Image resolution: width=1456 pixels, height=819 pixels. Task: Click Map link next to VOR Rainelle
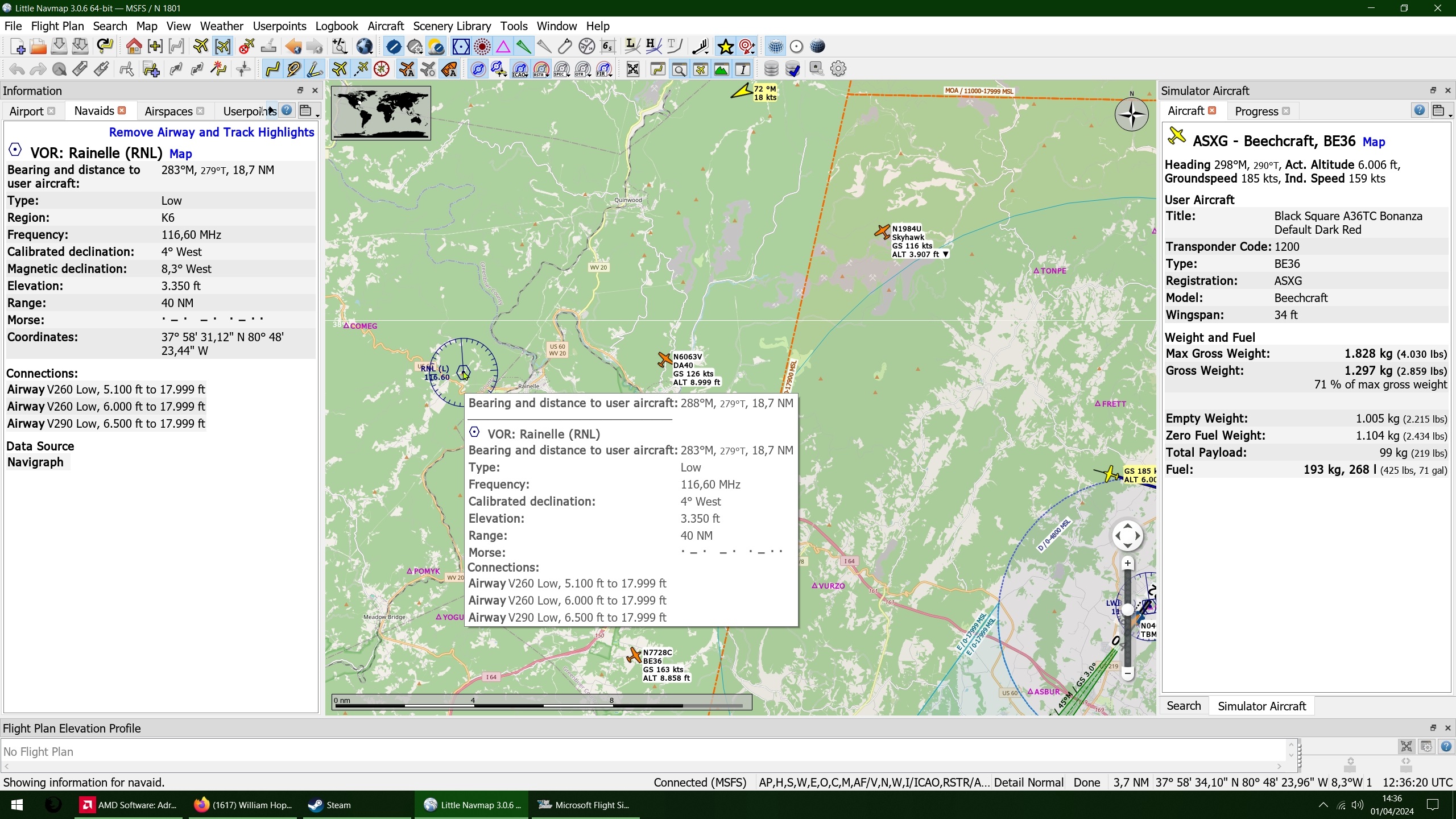[x=181, y=154]
